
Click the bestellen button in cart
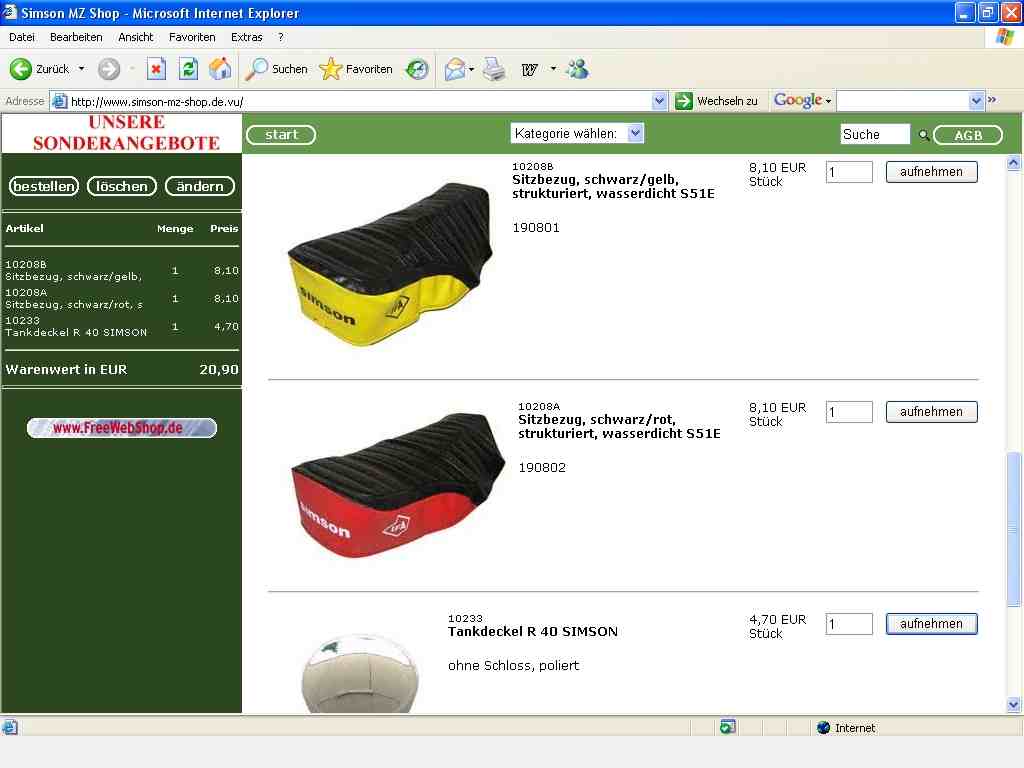(44, 186)
